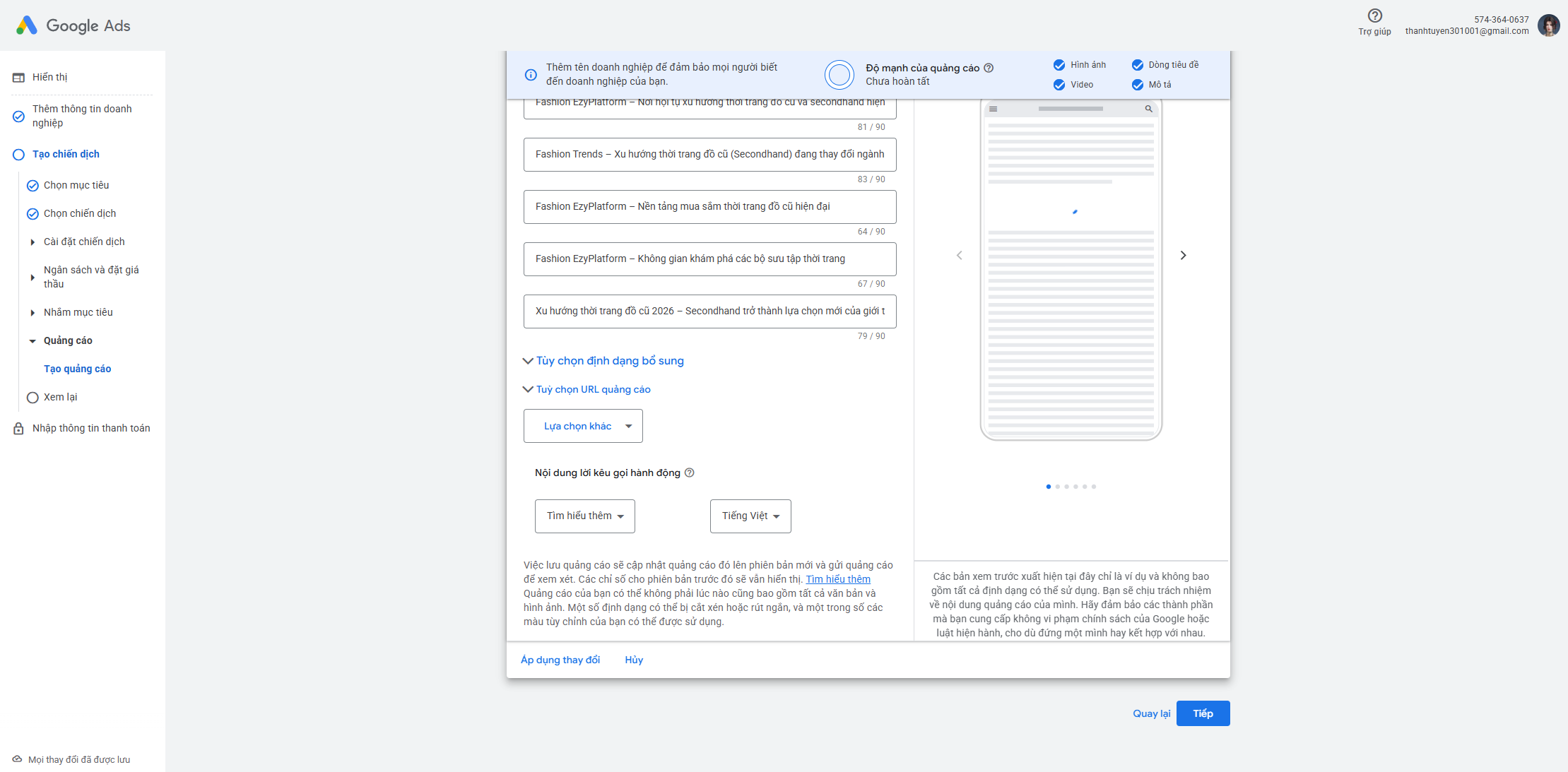
Task: Select Tạo quảng cáo sub-step
Action: [x=77, y=369]
